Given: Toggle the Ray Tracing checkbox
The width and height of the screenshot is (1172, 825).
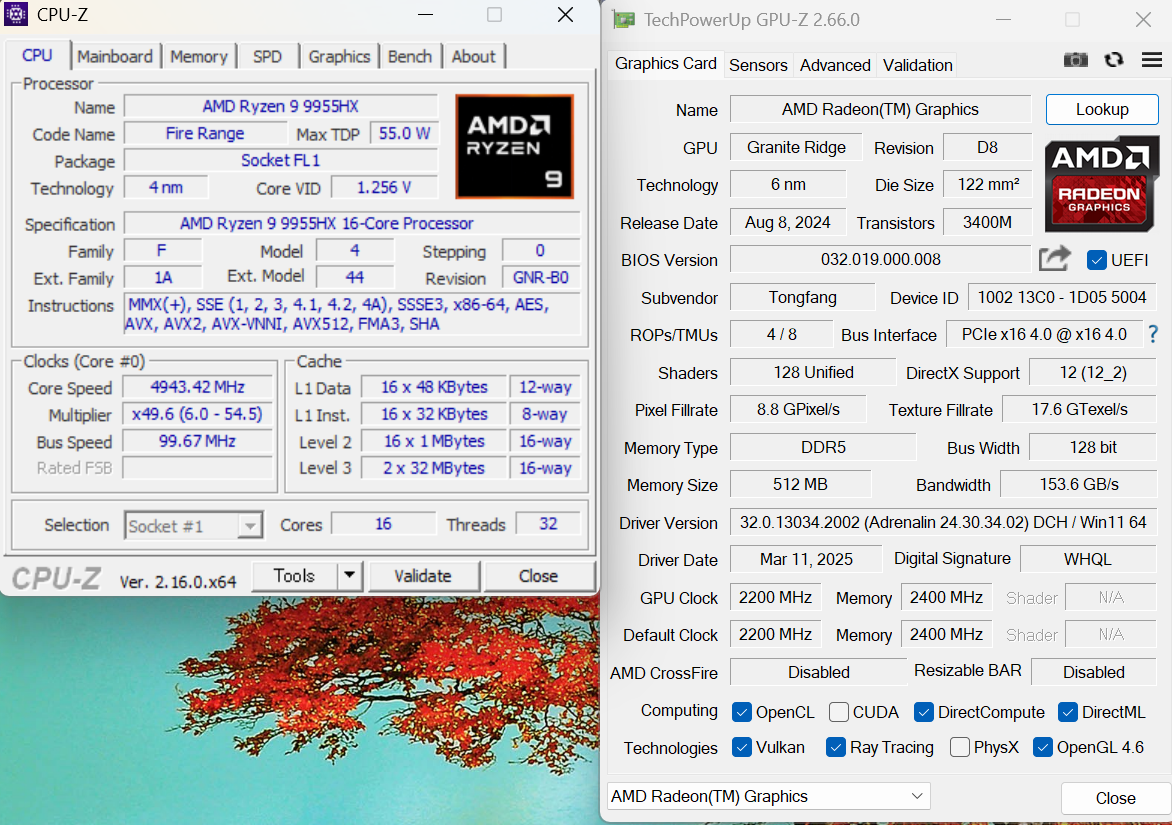Looking at the screenshot, I should click(x=836, y=747).
